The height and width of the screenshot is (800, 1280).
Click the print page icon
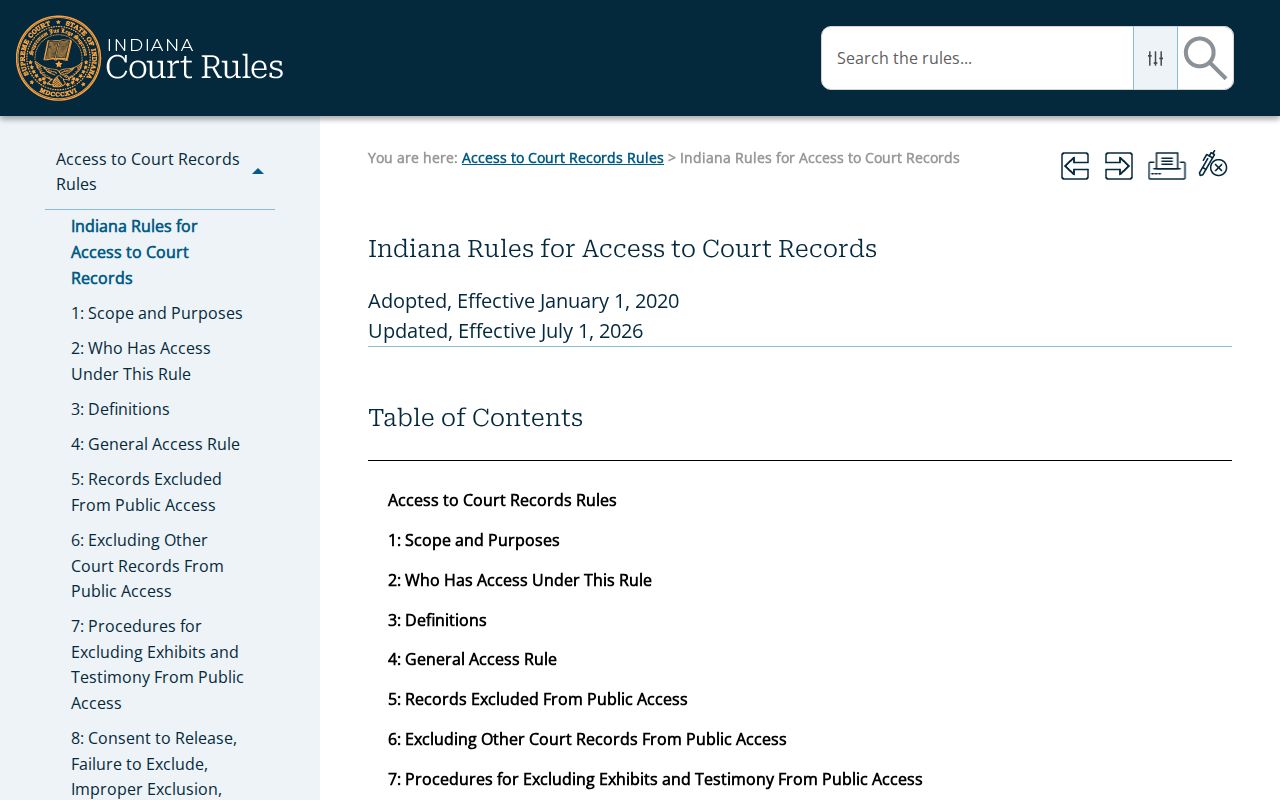coord(1167,165)
